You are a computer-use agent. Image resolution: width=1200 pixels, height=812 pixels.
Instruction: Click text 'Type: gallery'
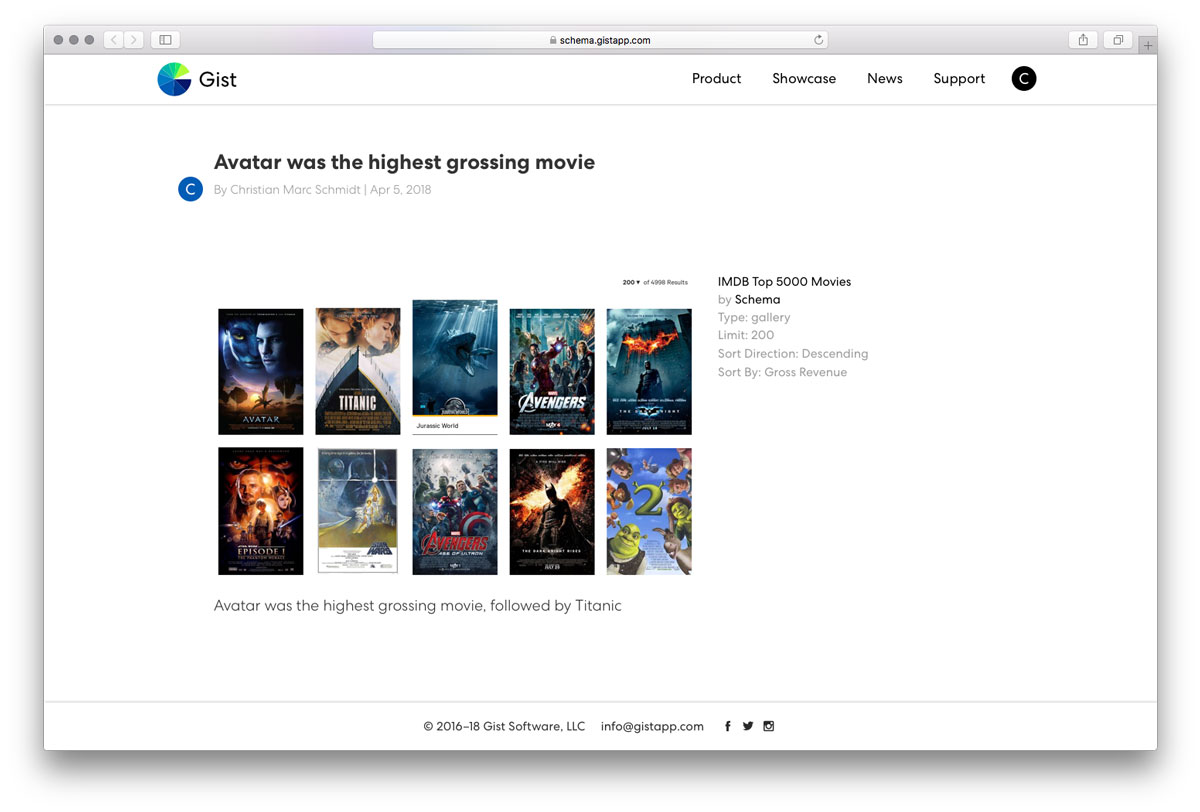pyautogui.click(x=754, y=317)
